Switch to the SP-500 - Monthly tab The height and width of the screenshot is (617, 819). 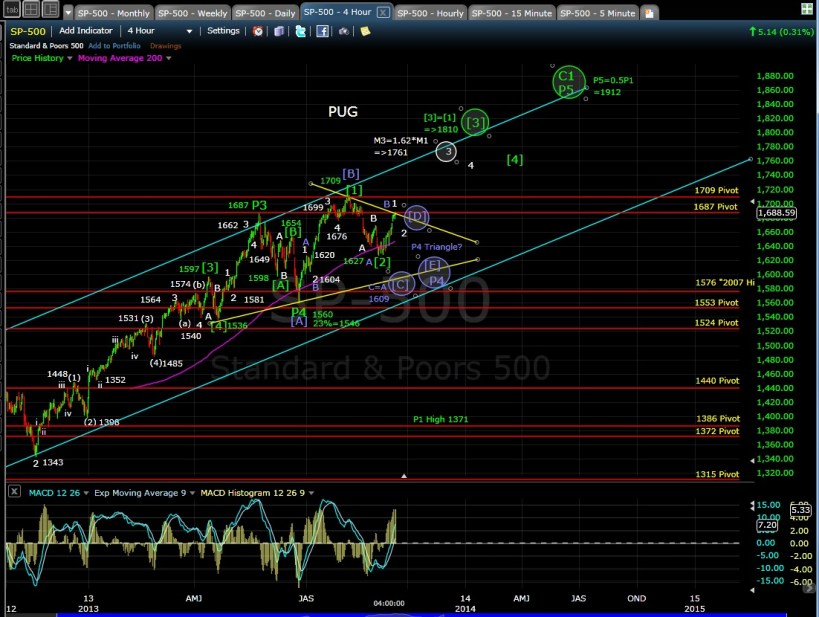[x=114, y=13]
